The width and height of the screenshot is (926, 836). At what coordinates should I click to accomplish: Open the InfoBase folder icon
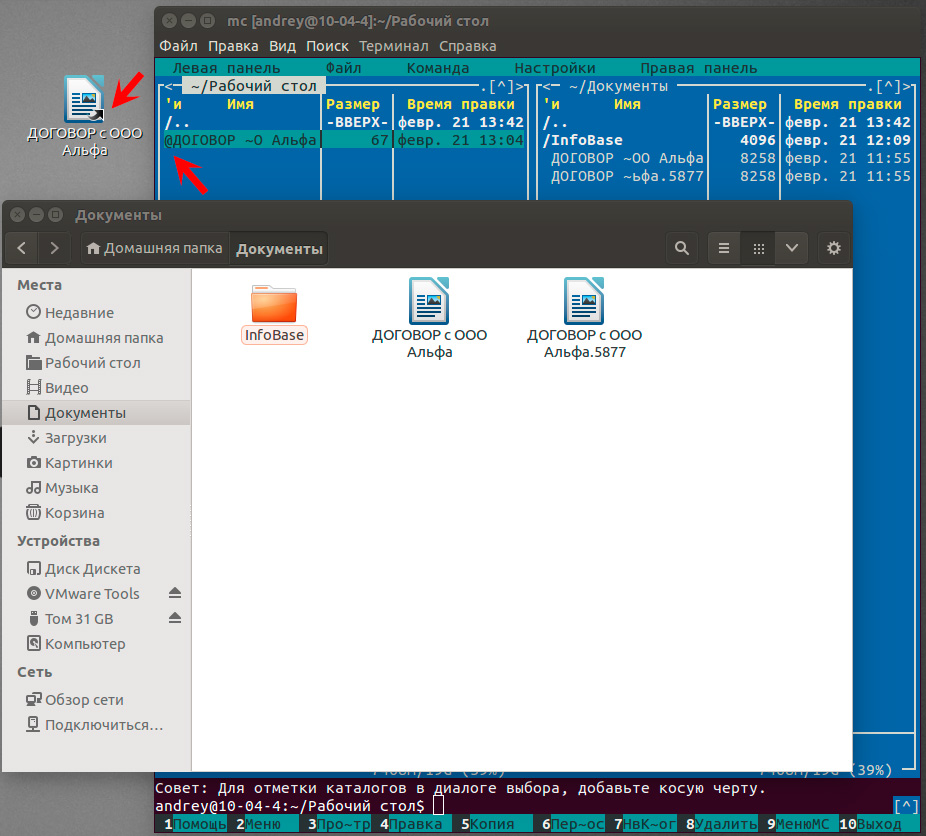[274, 303]
